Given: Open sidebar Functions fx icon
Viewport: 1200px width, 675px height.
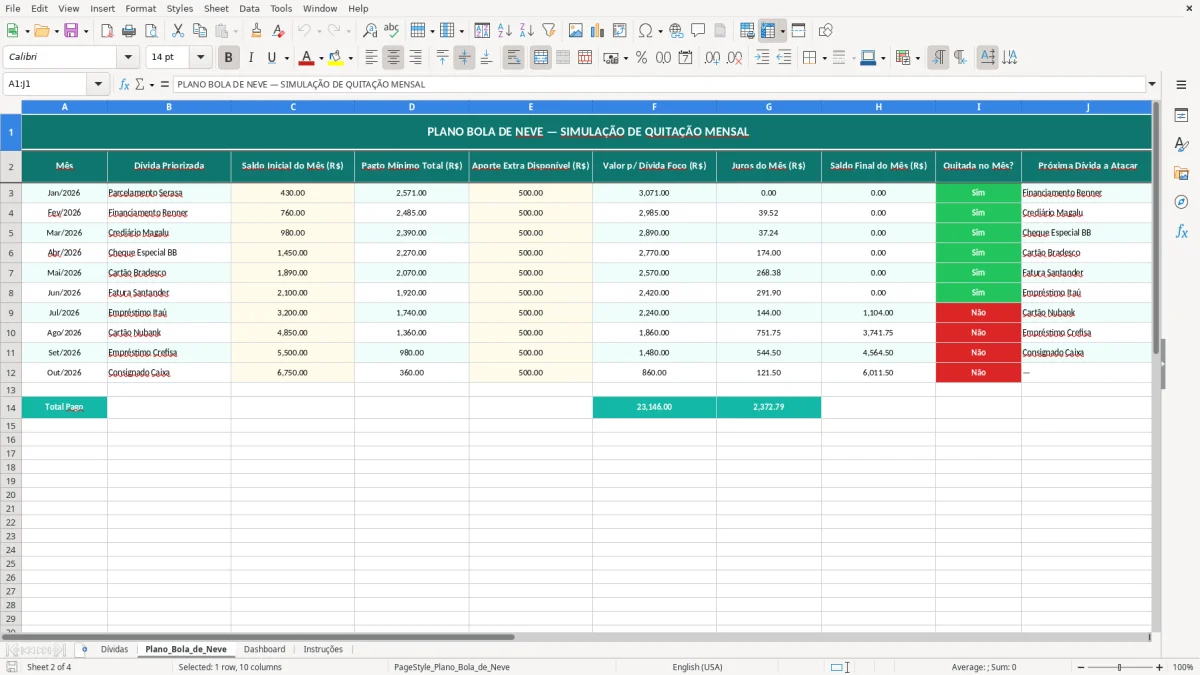Looking at the screenshot, I should 1181,231.
